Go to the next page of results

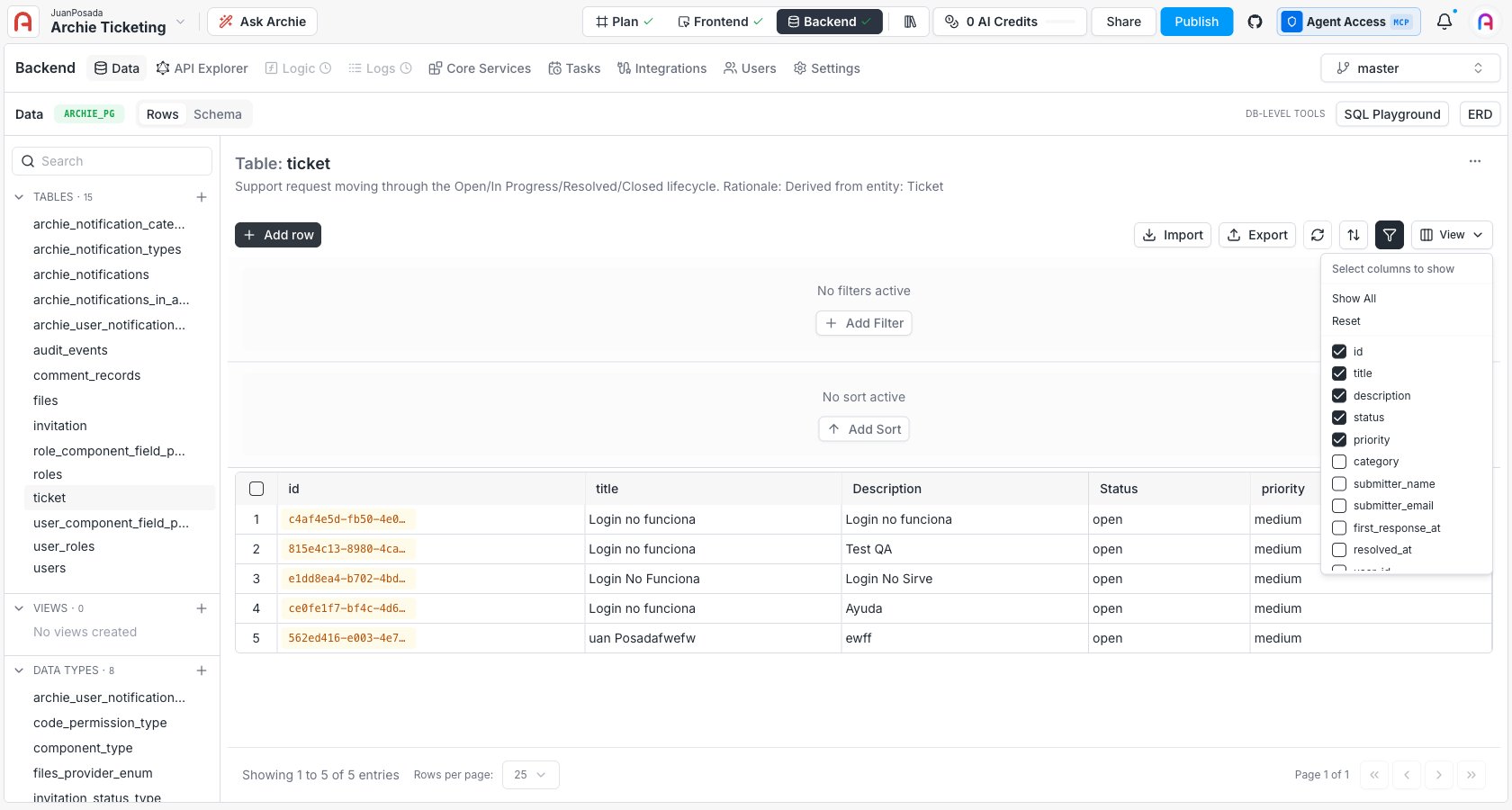click(x=1439, y=775)
